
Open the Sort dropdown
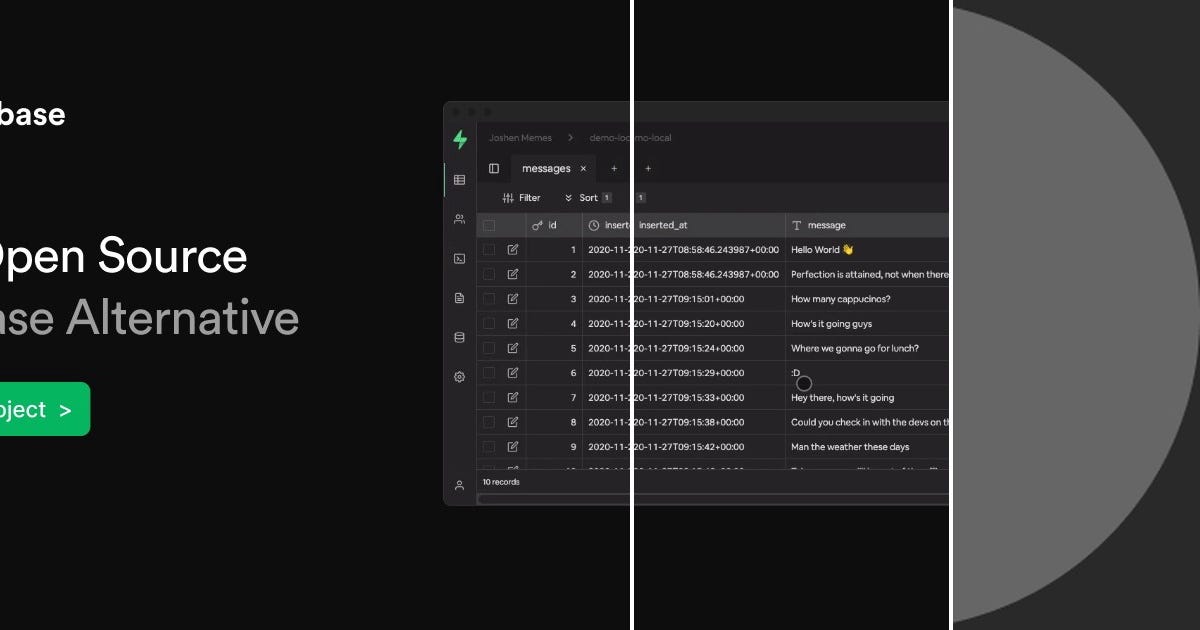click(x=589, y=197)
